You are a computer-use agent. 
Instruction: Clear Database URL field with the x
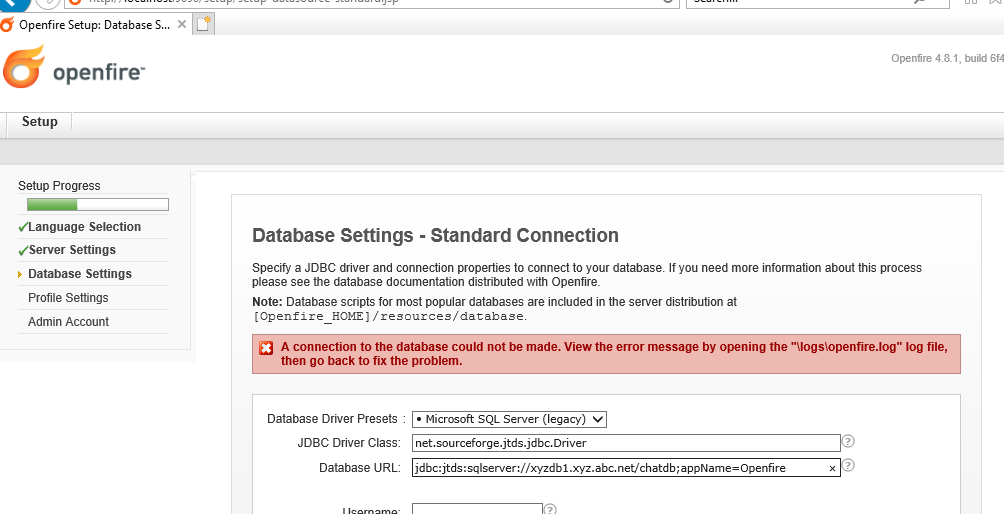click(x=832, y=468)
